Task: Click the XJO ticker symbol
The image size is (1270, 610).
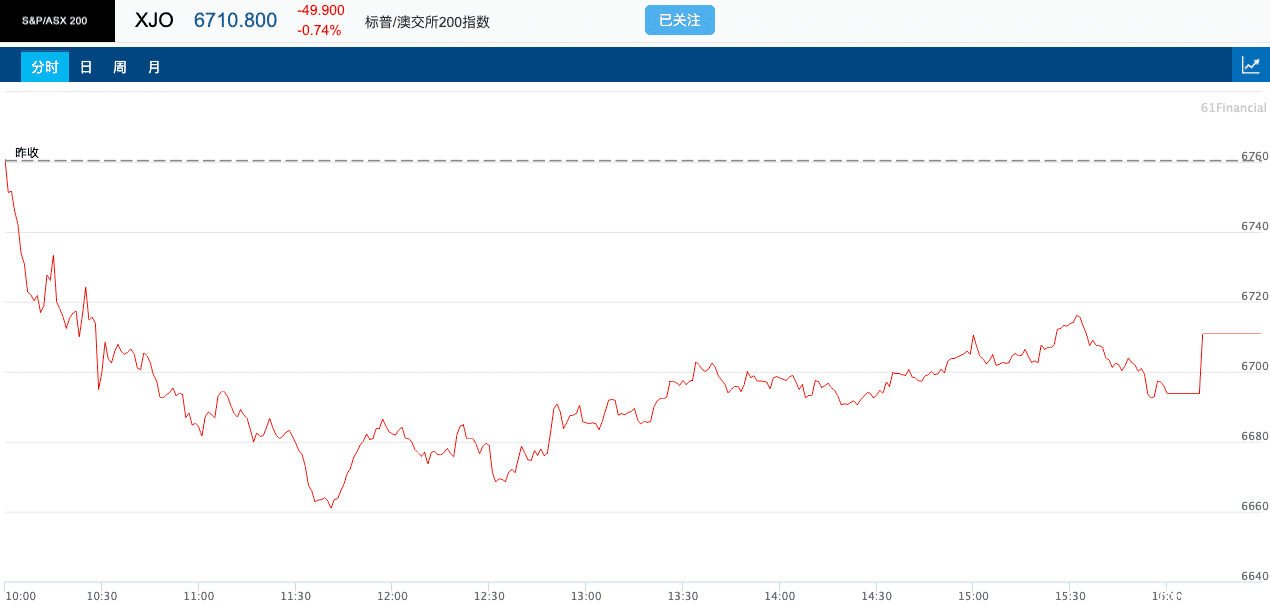Action: tap(154, 20)
